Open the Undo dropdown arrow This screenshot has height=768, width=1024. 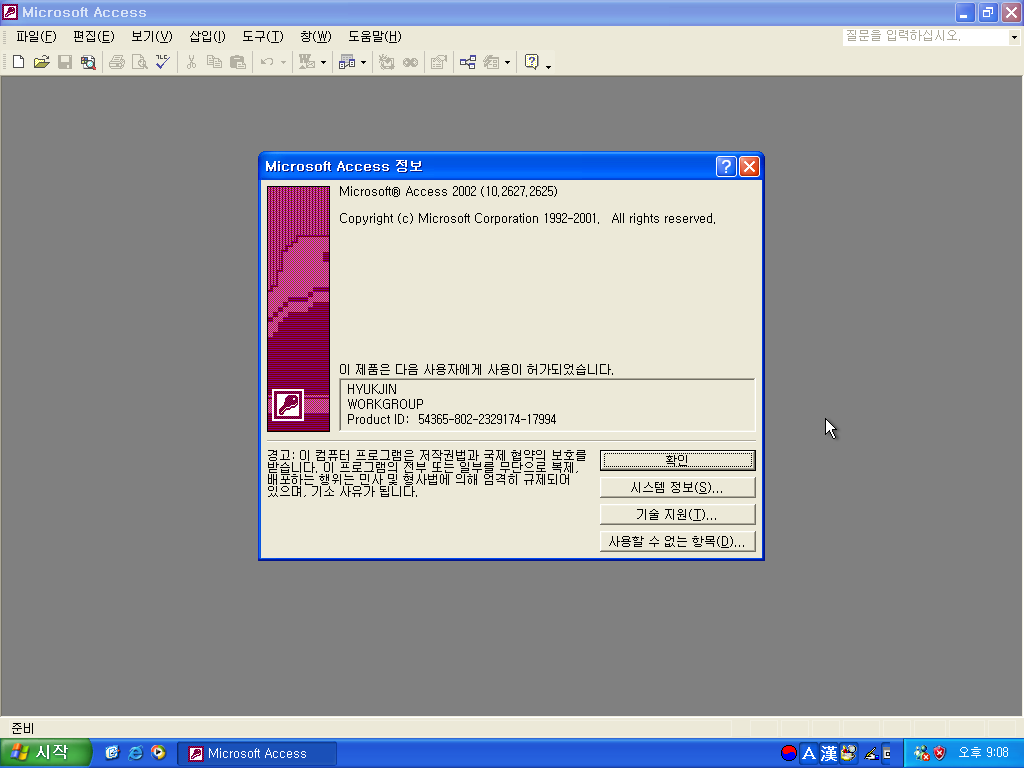click(x=283, y=63)
